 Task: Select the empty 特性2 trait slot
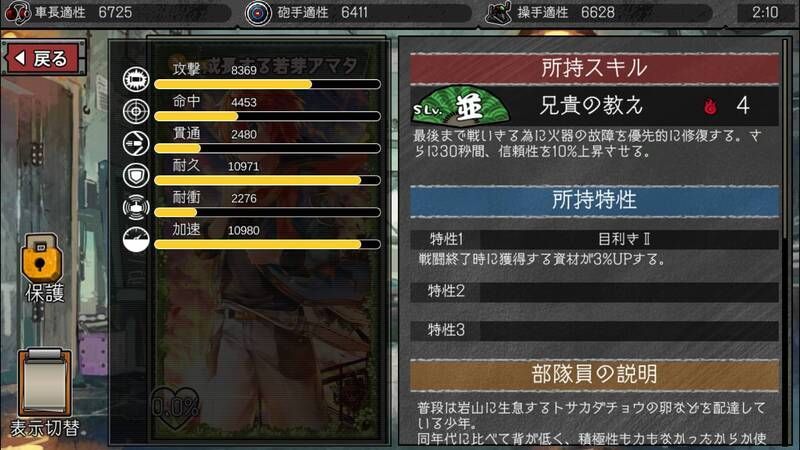coord(594,292)
